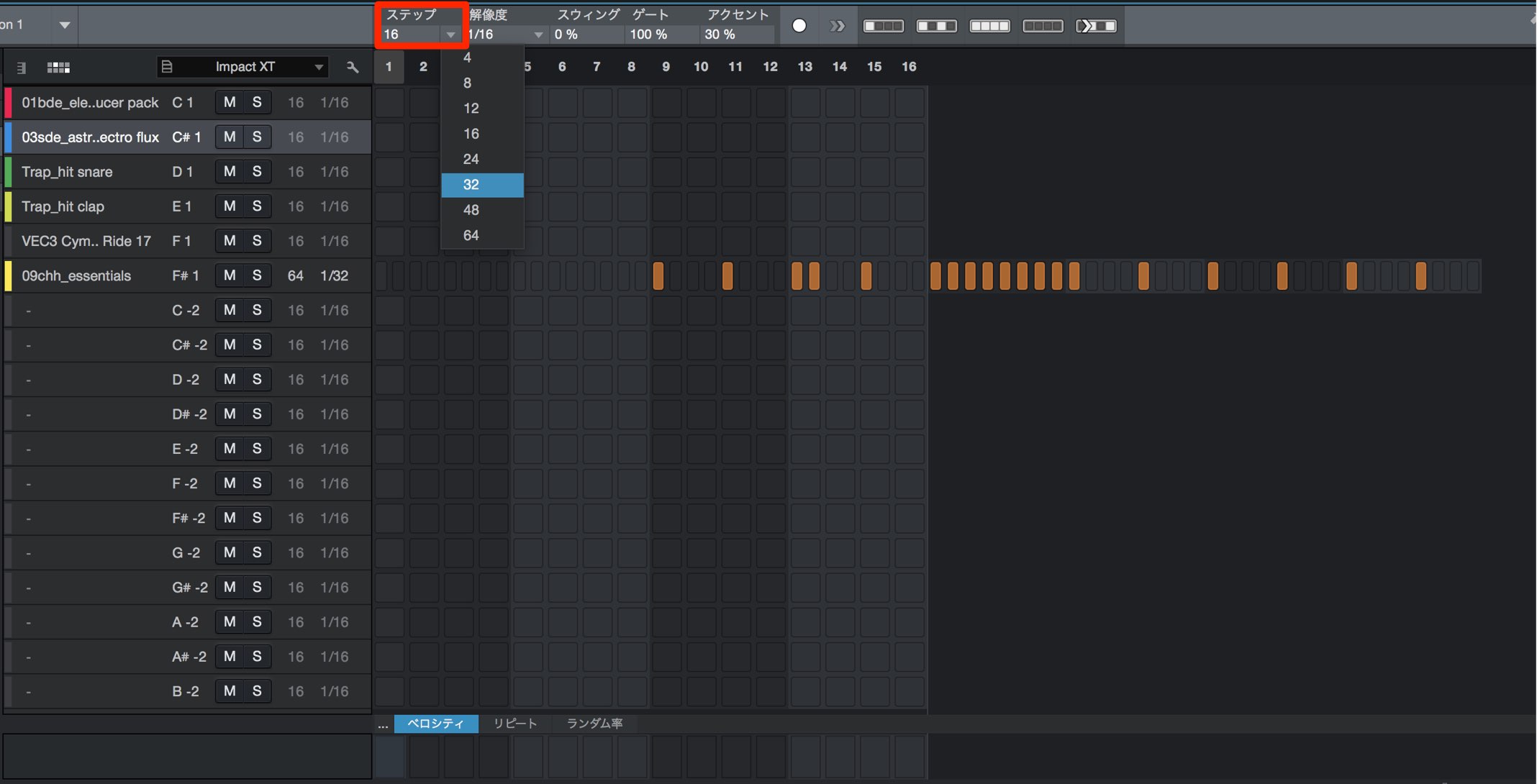Click the rightmost arrow step pattern icon

pos(1096,26)
